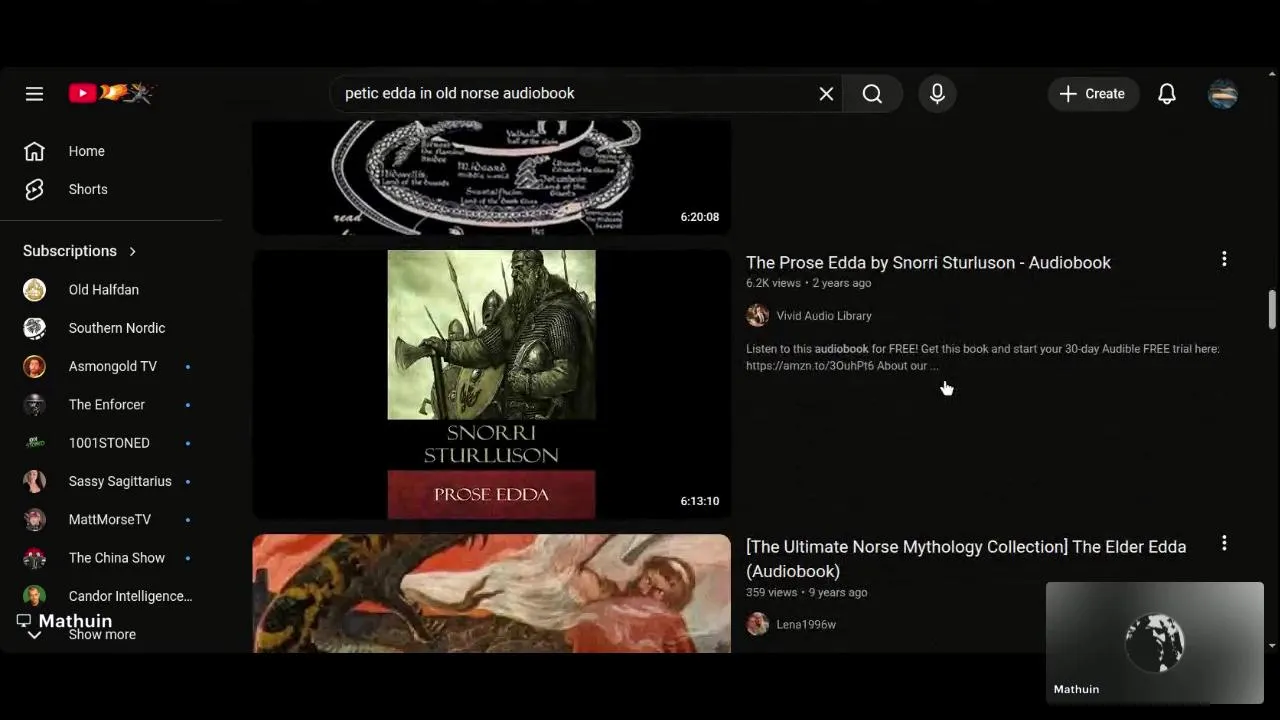1280x720 pixels.
Task: Select The China Show channel
Action: coord(111,558)
